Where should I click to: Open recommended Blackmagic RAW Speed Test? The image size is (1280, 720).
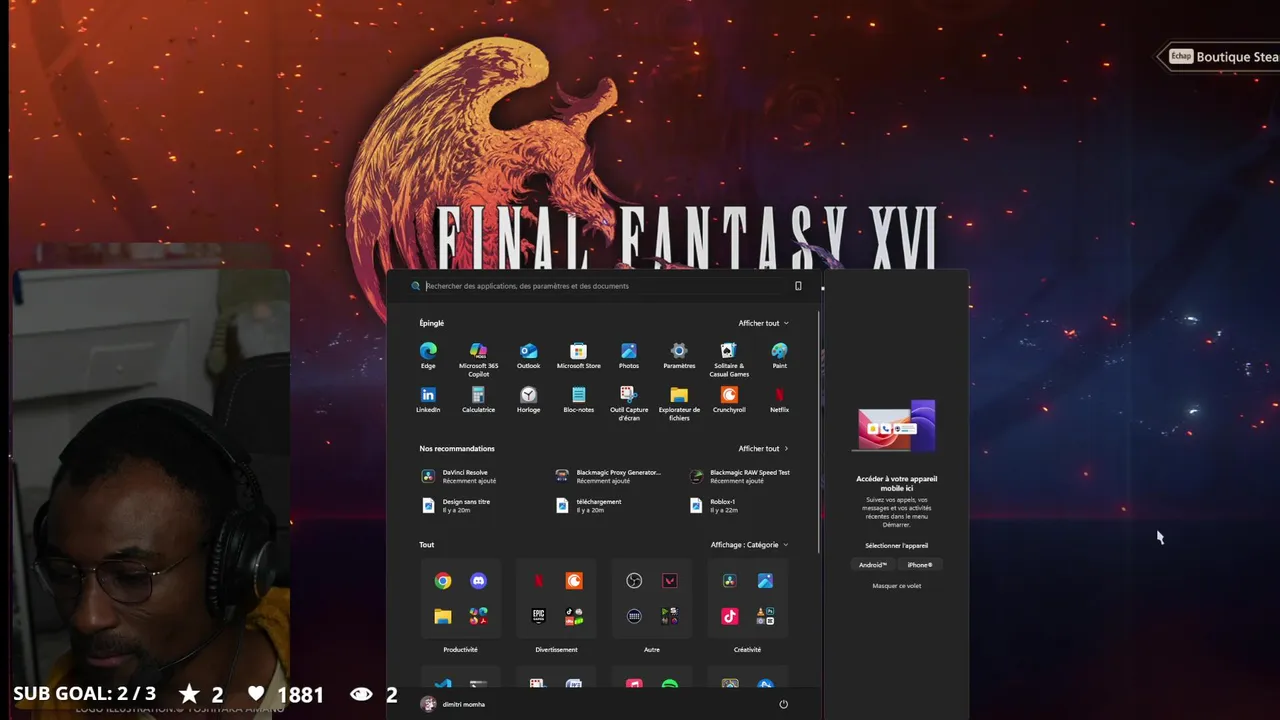pyautogui.click(x=742, y=476)
